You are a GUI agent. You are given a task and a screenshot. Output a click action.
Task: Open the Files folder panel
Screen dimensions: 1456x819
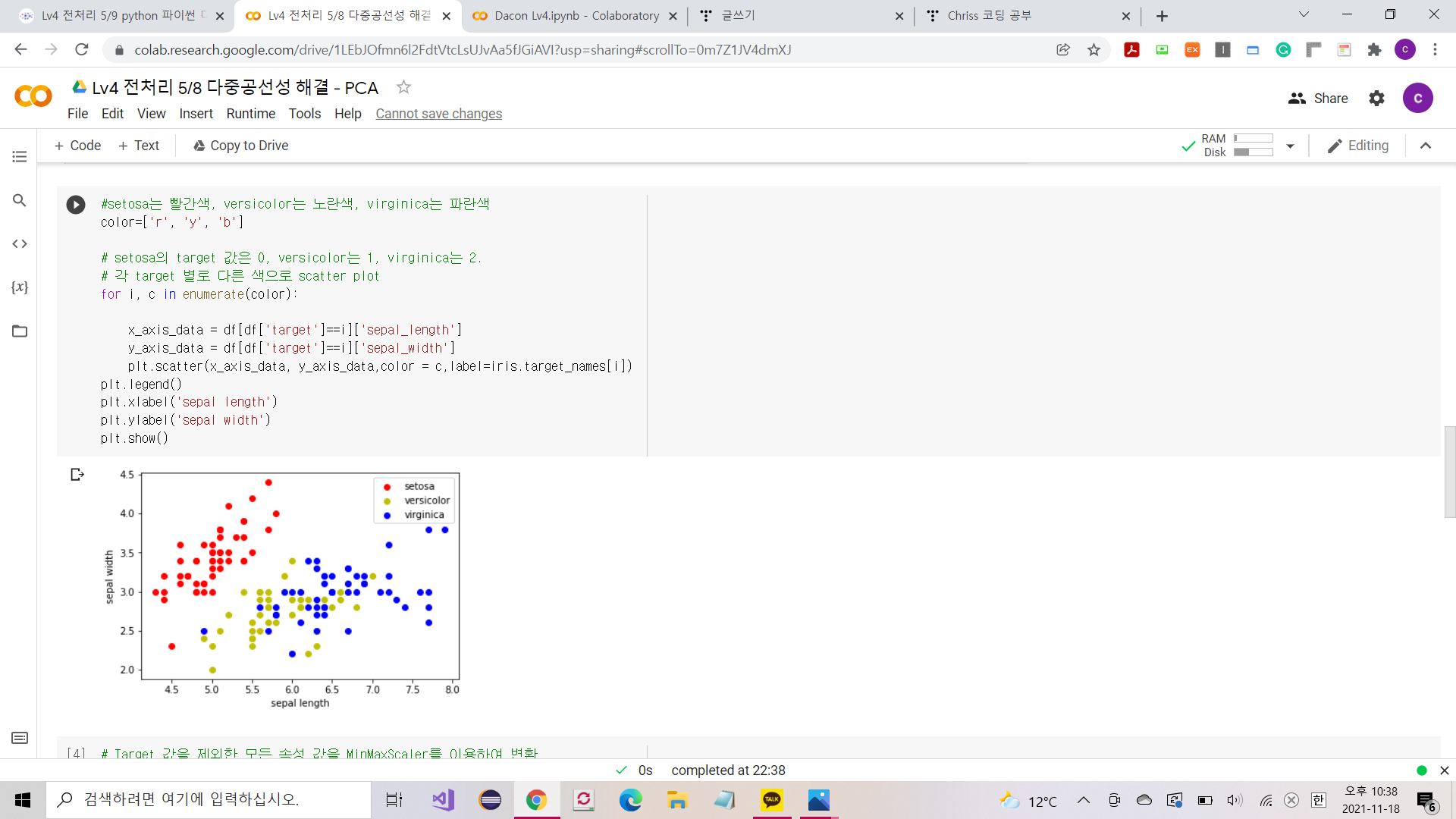20,331
